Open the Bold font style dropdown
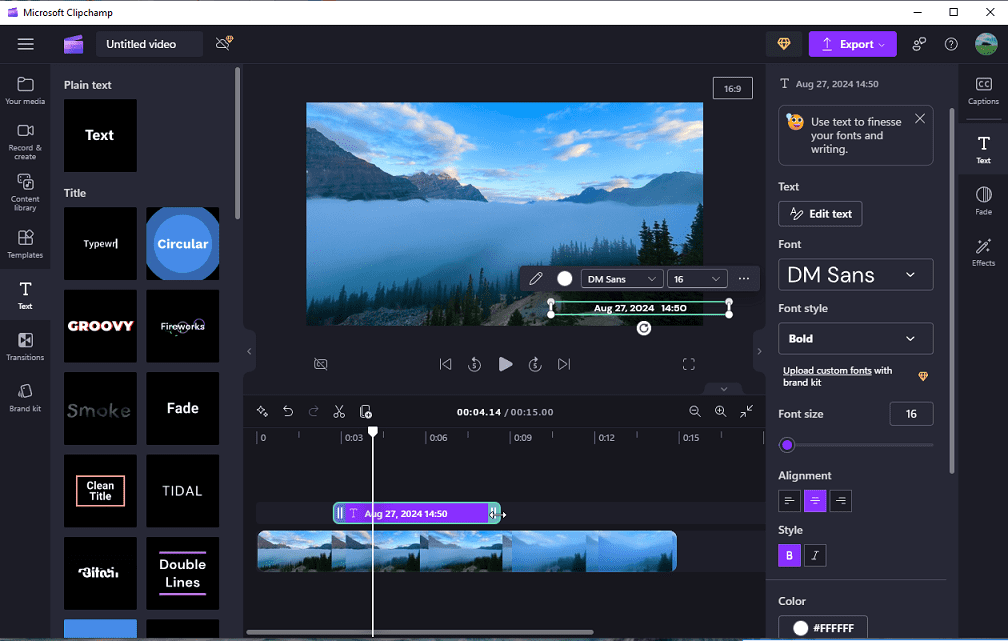 pos(856,338)
